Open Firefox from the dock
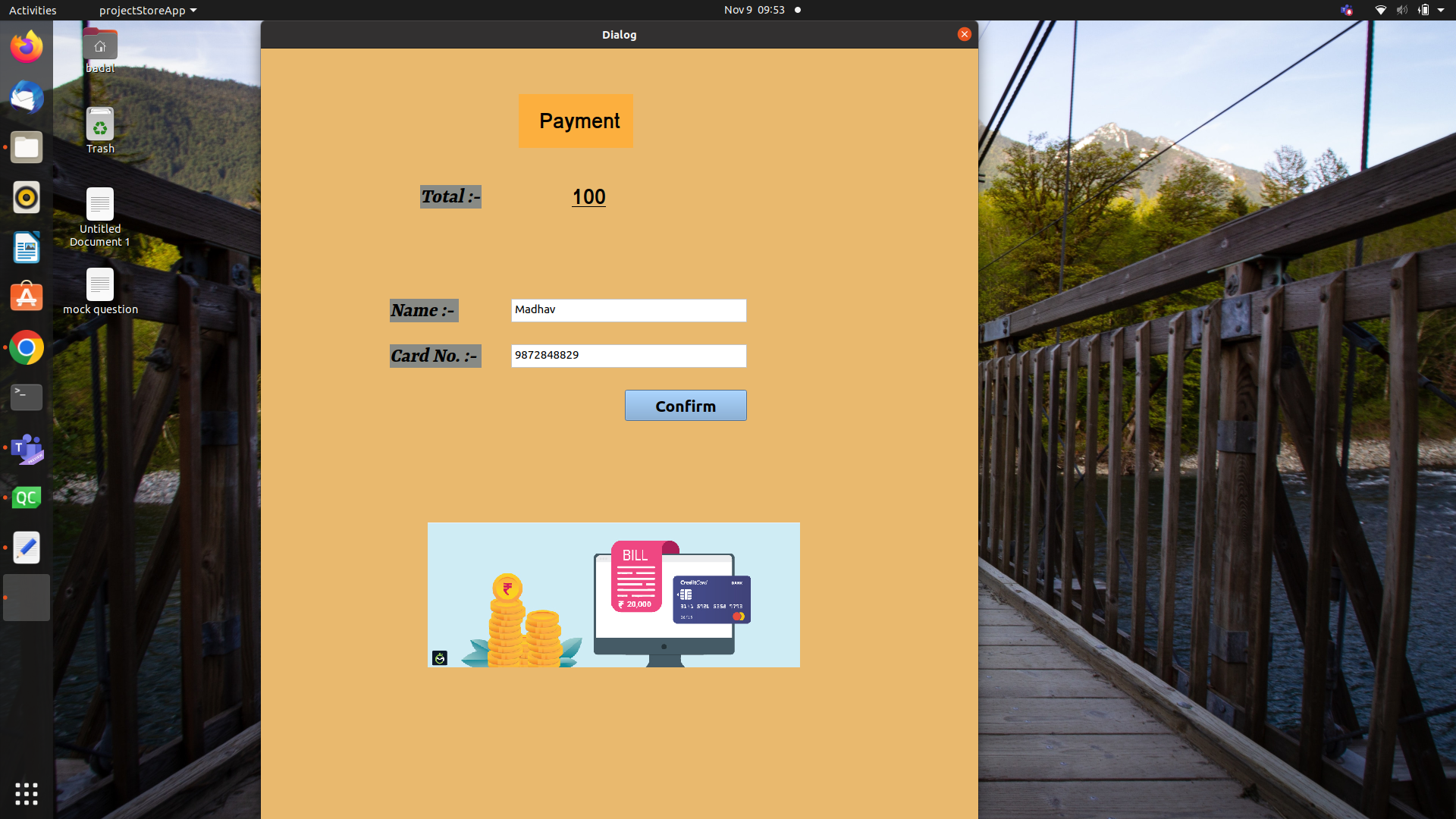The width and height of the screenshot is (1456, 819). [x=27, y=47]
